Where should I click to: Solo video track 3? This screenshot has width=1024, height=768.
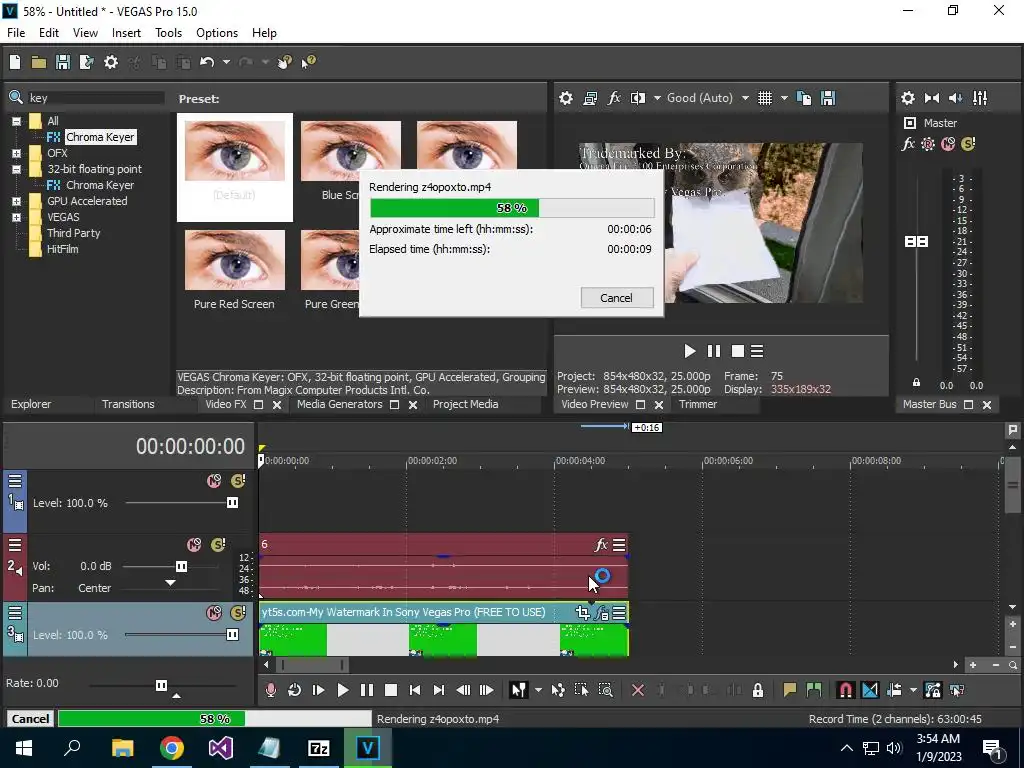pos(238,613)
